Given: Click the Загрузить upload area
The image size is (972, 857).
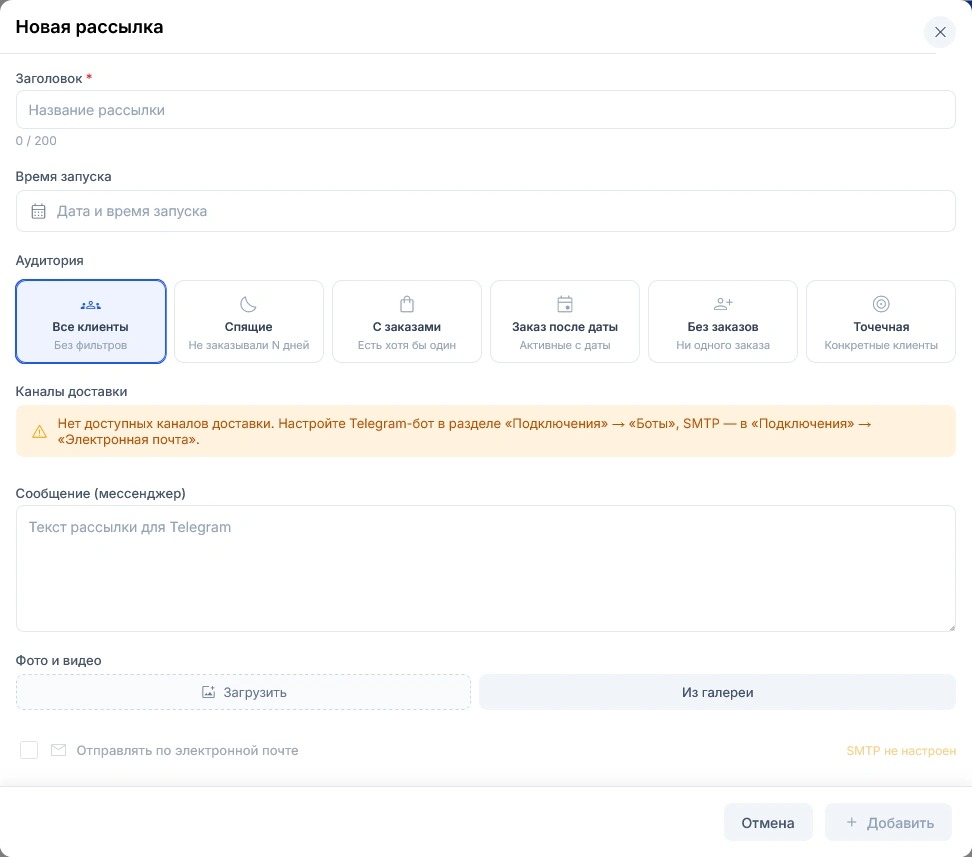Looking at the screenshot, I should 243,692.
